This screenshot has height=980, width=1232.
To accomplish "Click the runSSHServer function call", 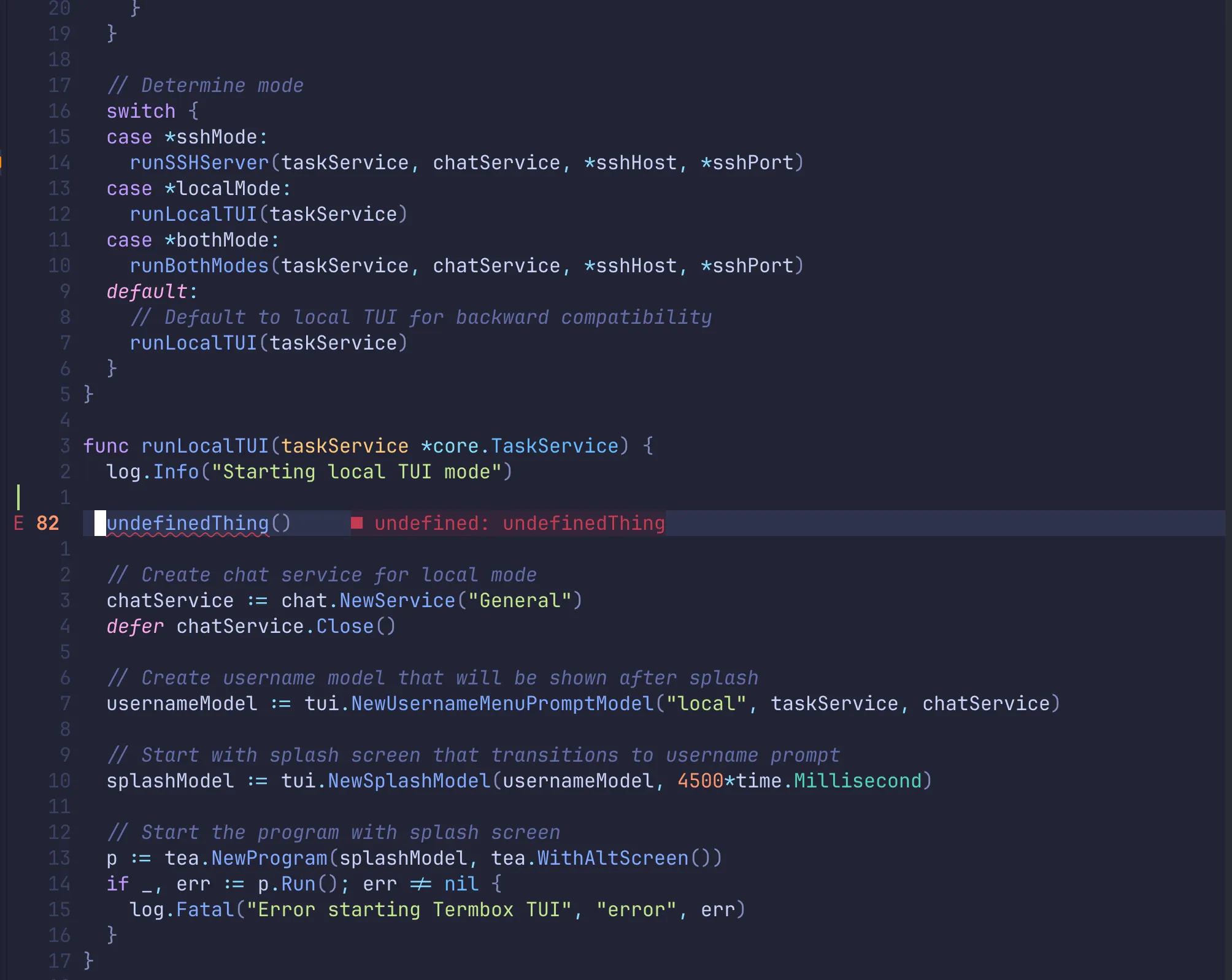I will pyautogui.click(x=199, y=163).
